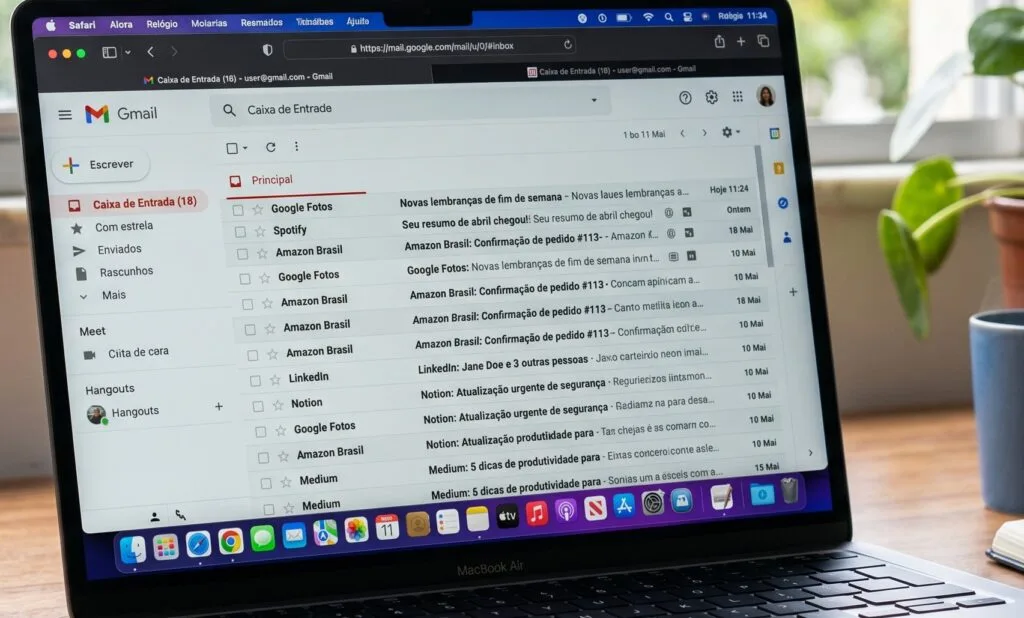The image size is (1024, 618).
Task: Open Finder from the Dock
Action: 133,550
